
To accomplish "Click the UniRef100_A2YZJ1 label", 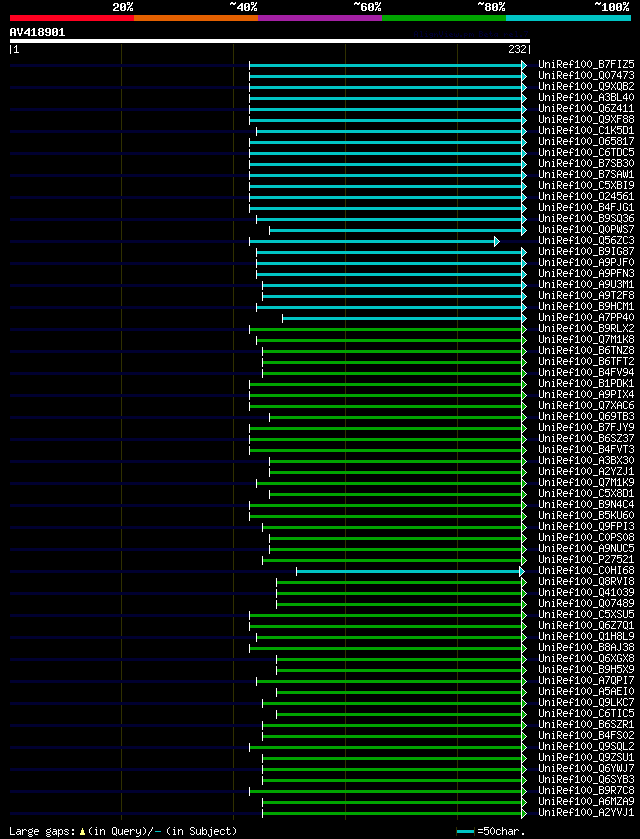I will [586, 471].
